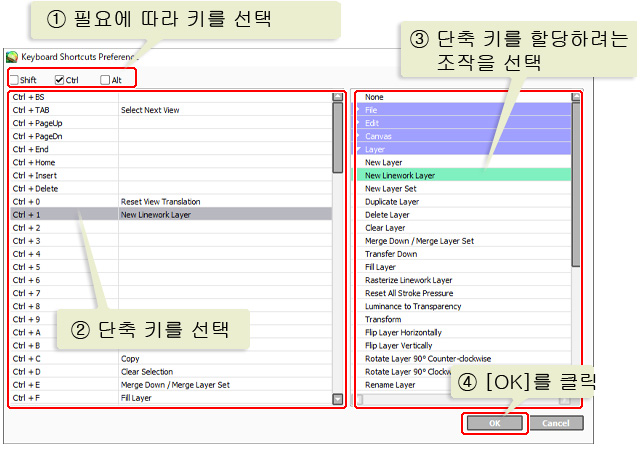Click OK to confirm shortcuts
The height and width of the screenshot is (450, 640).
[494, 423]
